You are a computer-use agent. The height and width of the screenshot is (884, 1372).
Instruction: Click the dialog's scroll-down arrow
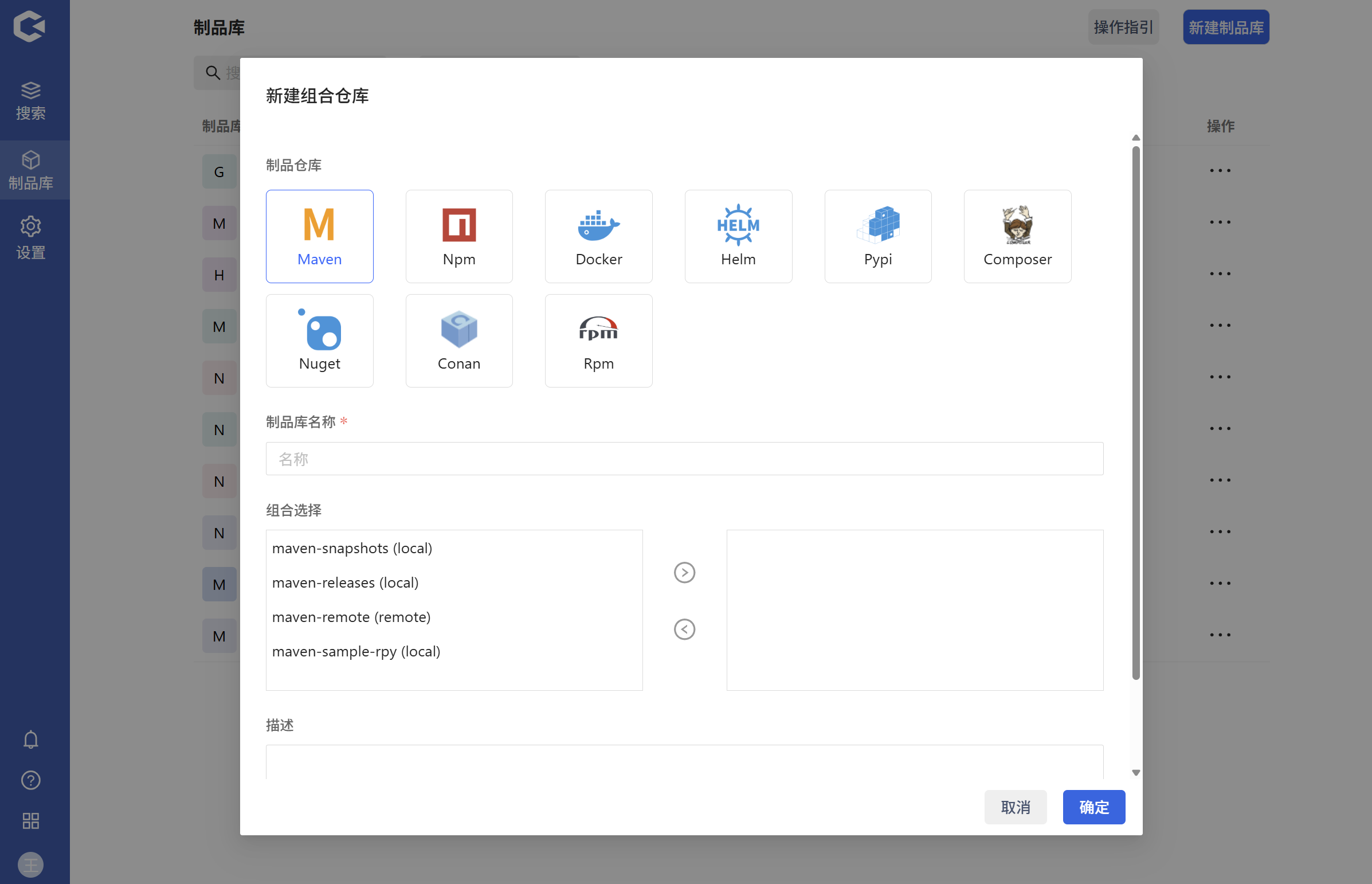coord(1135,773)
